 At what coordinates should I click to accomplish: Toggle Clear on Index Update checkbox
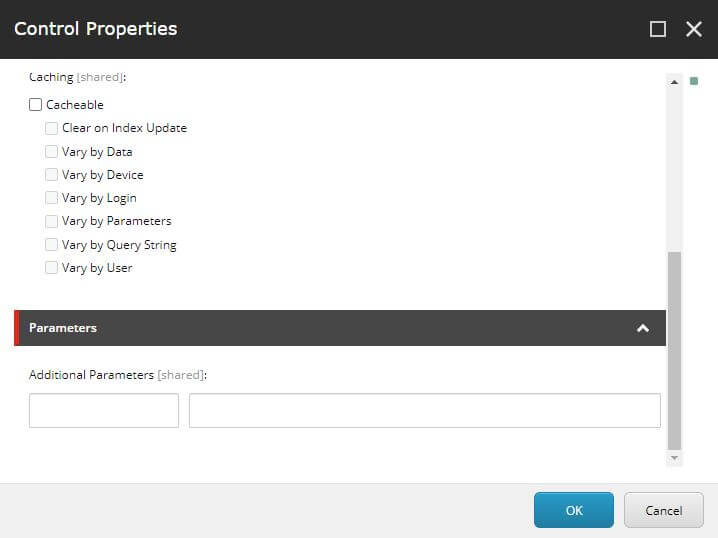(x=51, y=128)
